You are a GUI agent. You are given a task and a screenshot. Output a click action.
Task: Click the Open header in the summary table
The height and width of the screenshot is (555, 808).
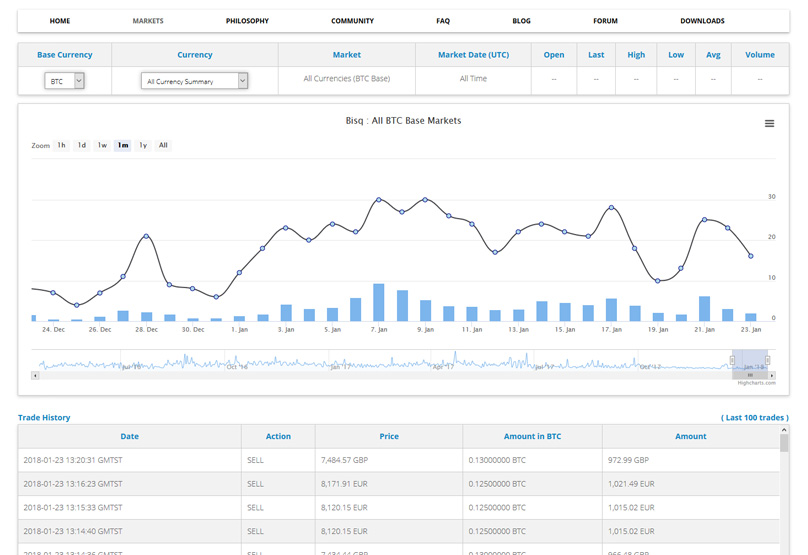click(x=554, y=55)
